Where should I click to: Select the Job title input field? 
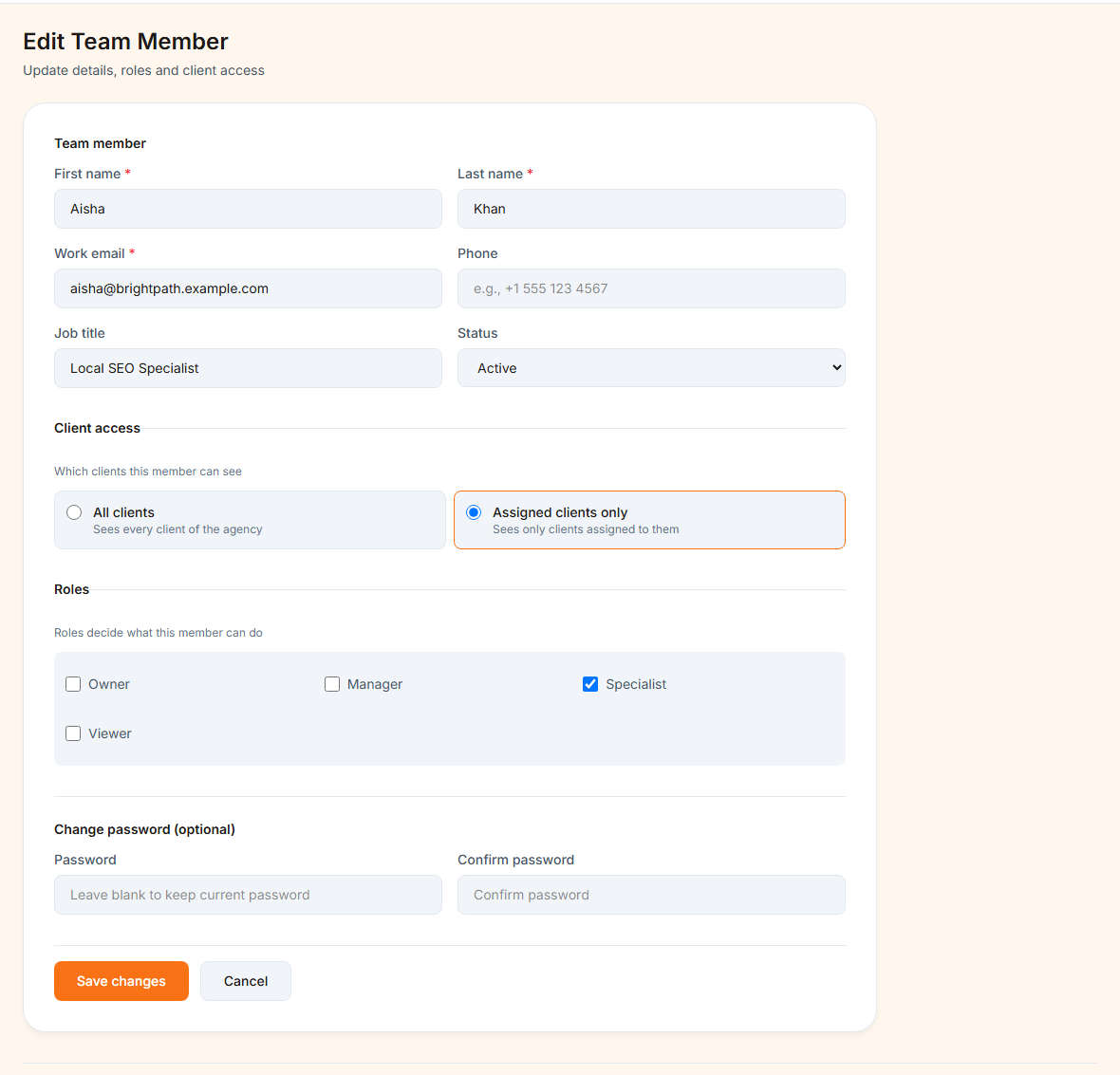(248, 368)
